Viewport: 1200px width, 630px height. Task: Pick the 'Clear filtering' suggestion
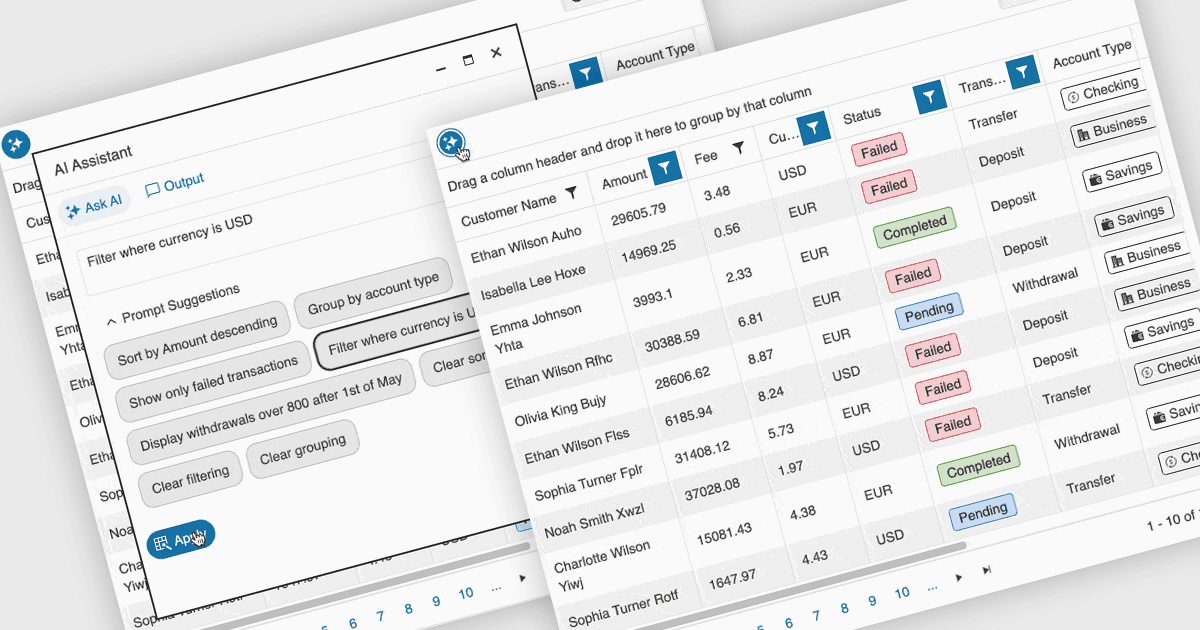tap(190, 479)
